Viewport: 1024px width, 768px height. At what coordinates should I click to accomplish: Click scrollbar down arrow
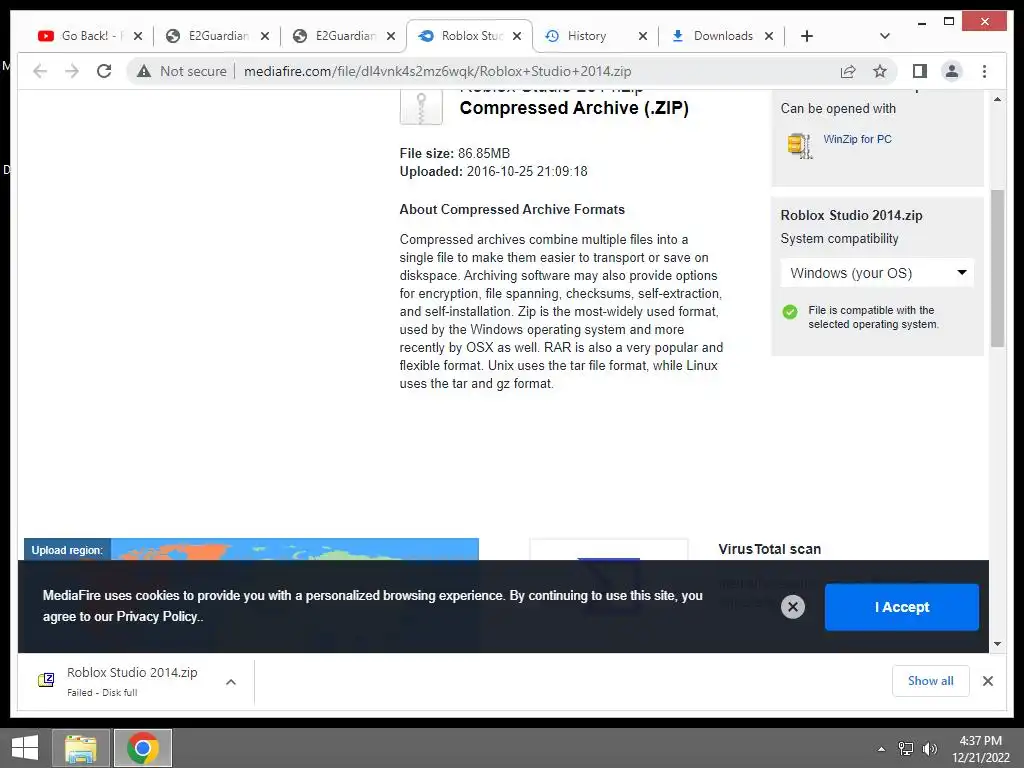tap(997, 644)
